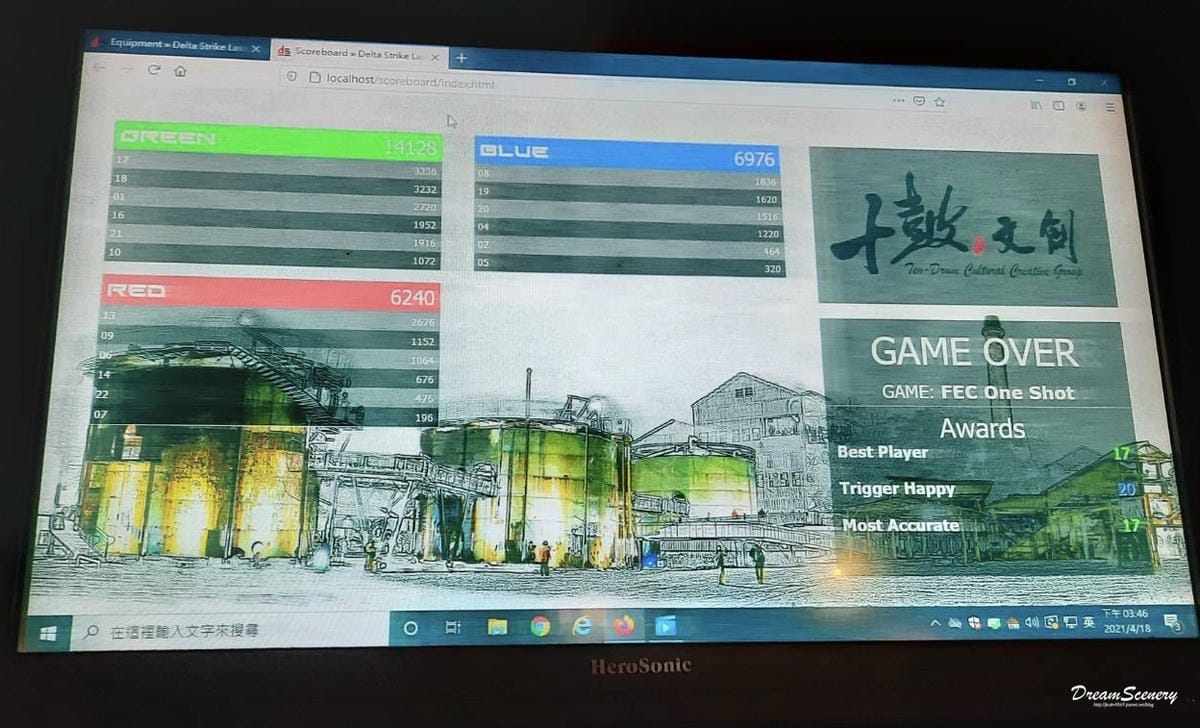The image size is (1200, 728).
Task: Click the browser back arrow
Action: (98, 68)
